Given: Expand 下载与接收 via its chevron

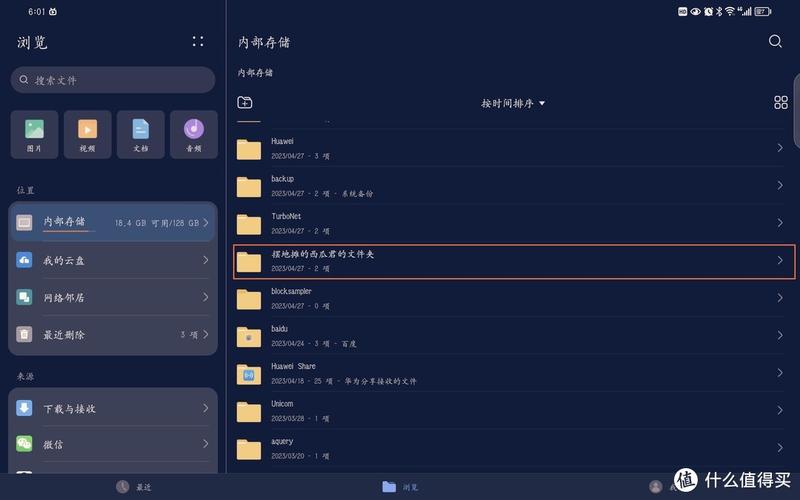Looking at the screenshot, I should click(x=206, y=408).
